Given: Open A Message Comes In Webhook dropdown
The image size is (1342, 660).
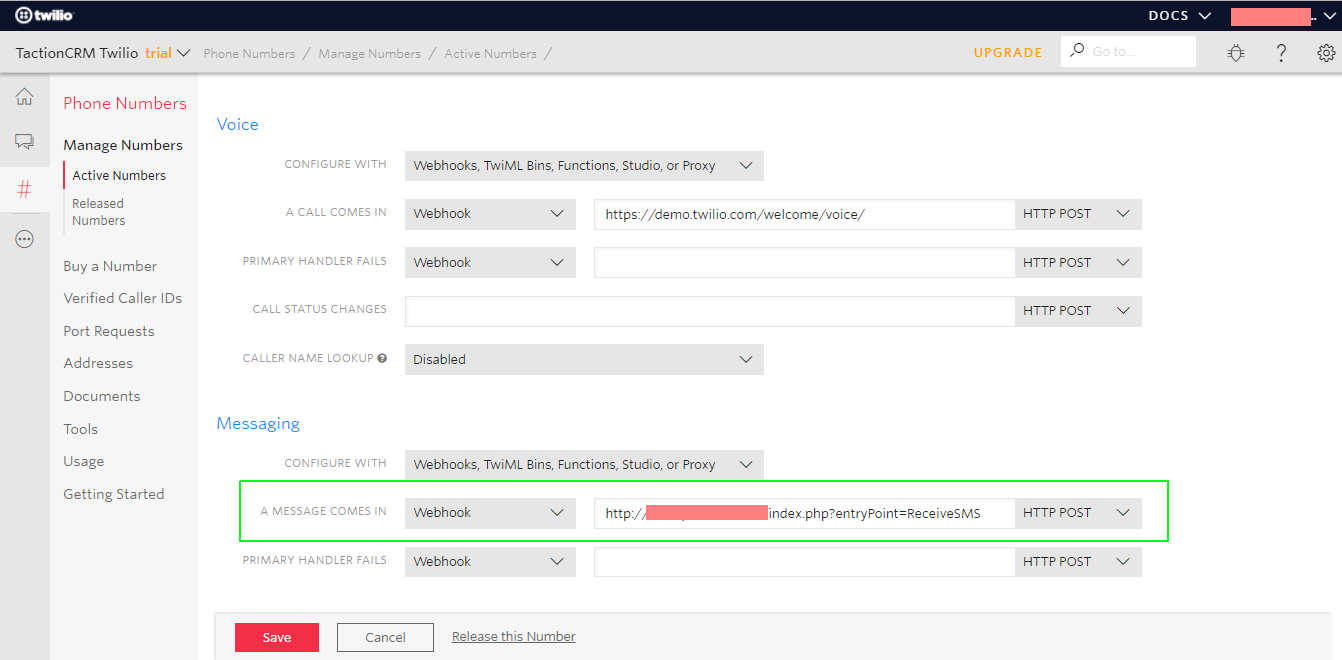Looking at the screenshot, I should point(490,513).
